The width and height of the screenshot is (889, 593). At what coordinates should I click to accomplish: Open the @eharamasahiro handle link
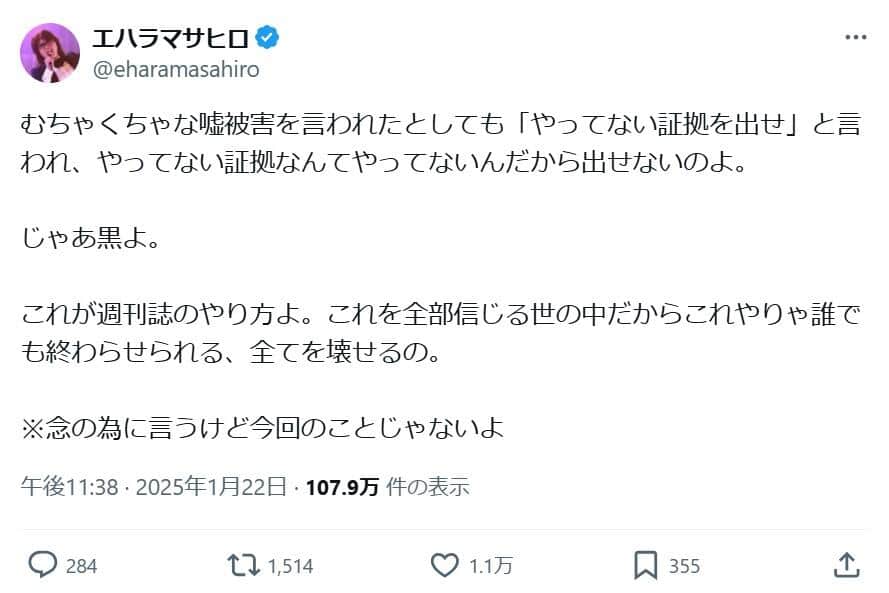[175, 68]
